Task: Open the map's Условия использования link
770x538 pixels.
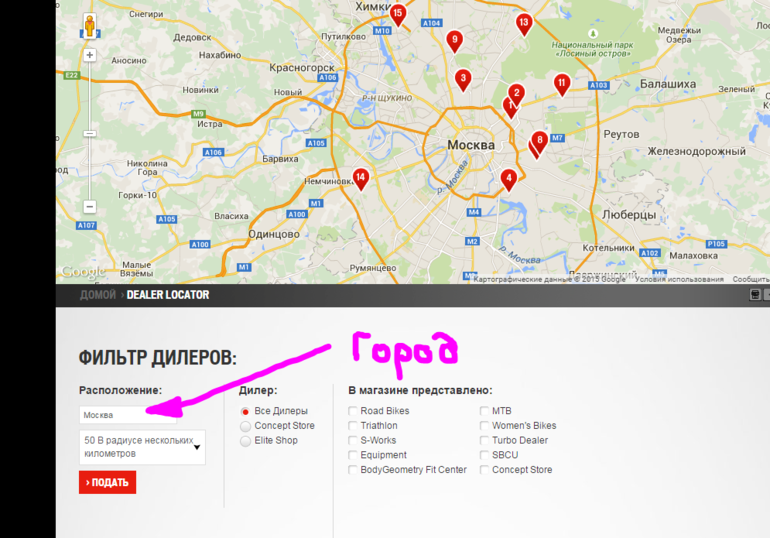Action: pyautogui.click(x=679, y=280)
